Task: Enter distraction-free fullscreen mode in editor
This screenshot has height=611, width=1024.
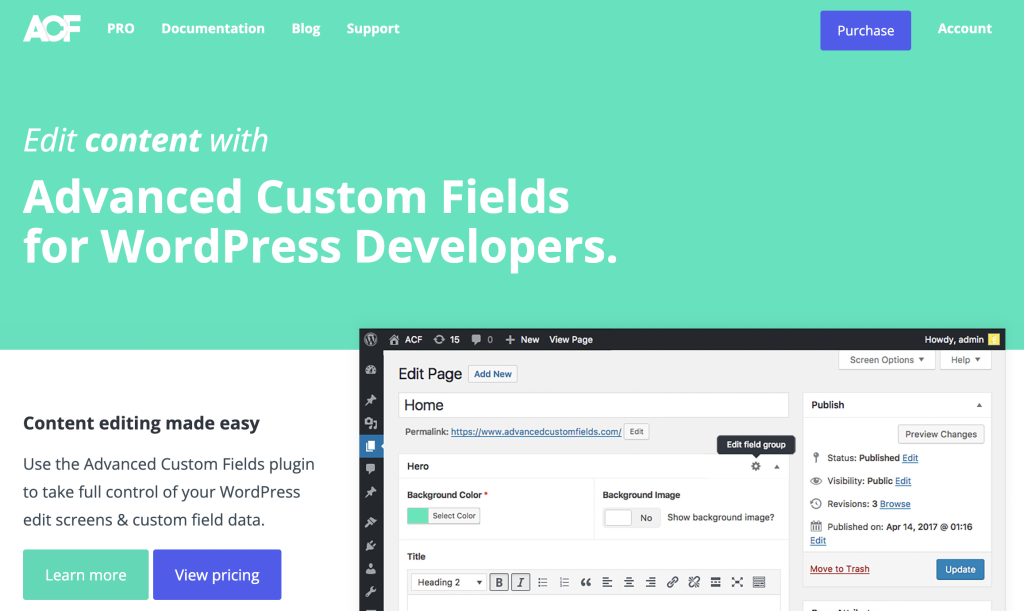Action: (737, 582)
